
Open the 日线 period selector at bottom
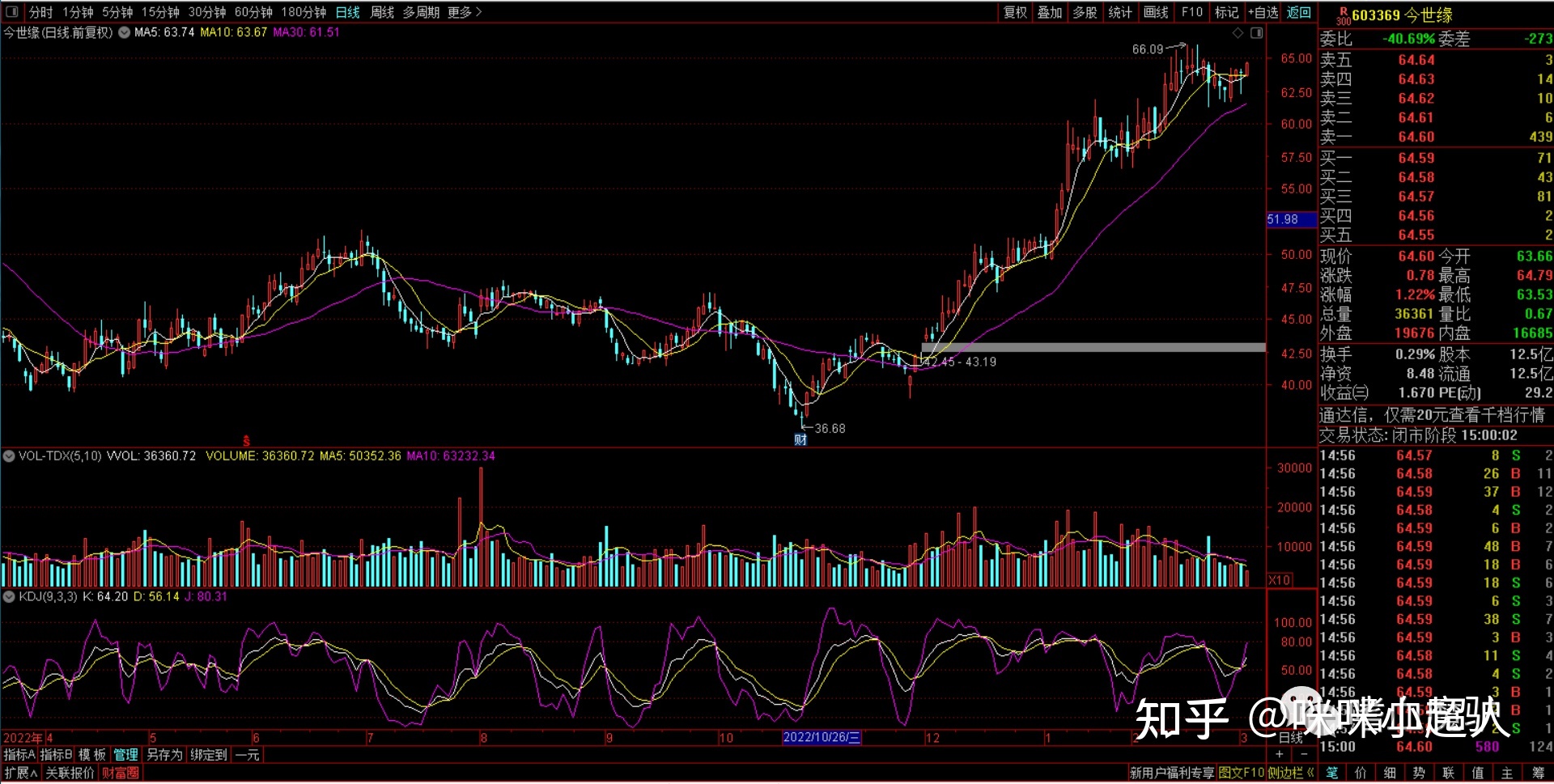click(1290, 737)
